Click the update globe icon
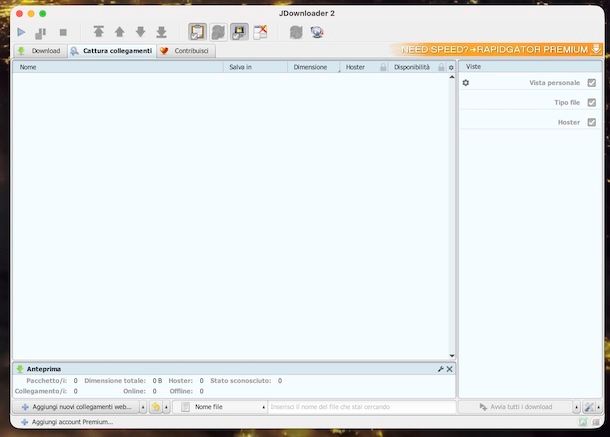This screenshot has height=437, width=610. click(317, 32)
